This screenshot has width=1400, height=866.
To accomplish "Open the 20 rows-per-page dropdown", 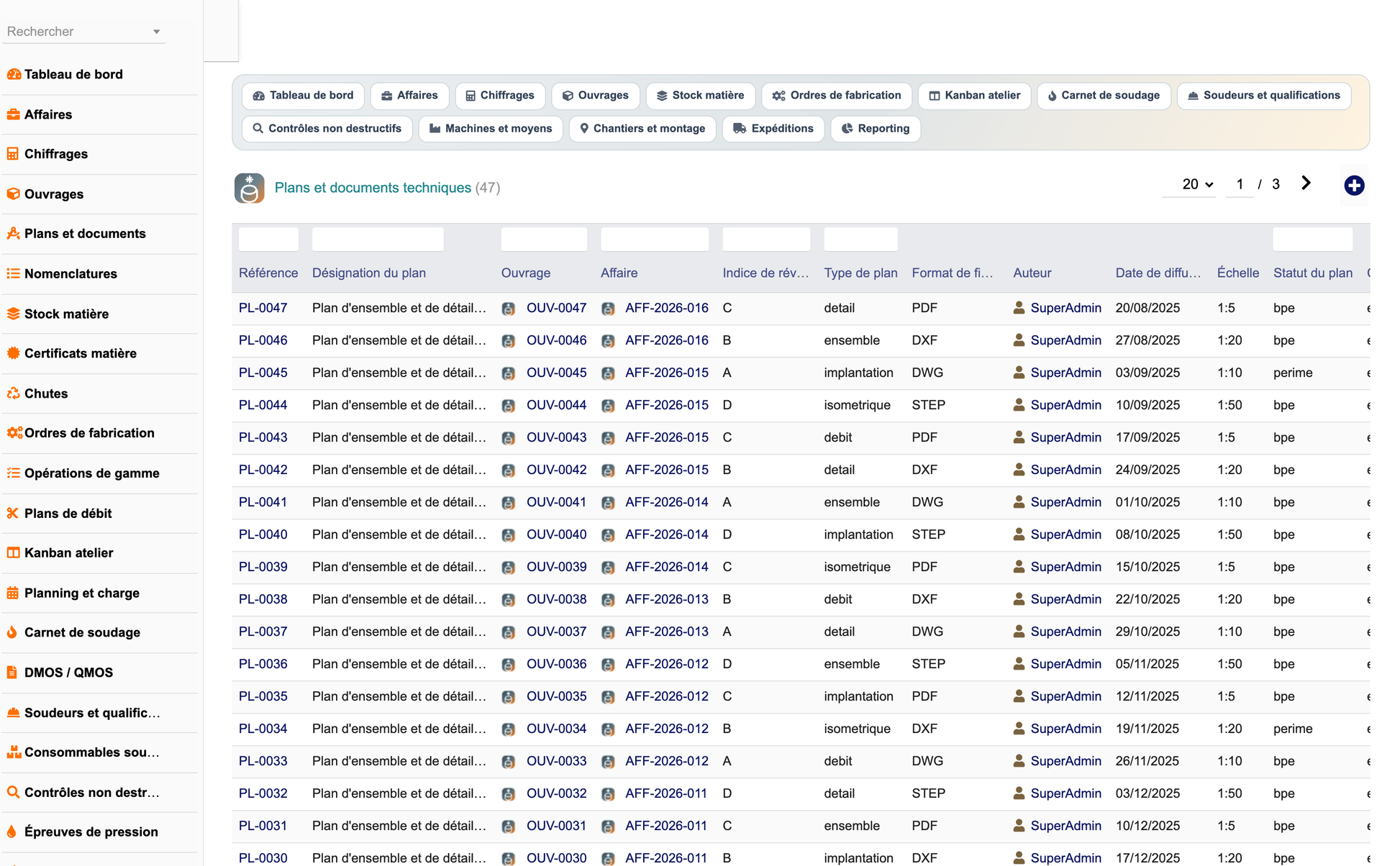I will (1197, 185).
